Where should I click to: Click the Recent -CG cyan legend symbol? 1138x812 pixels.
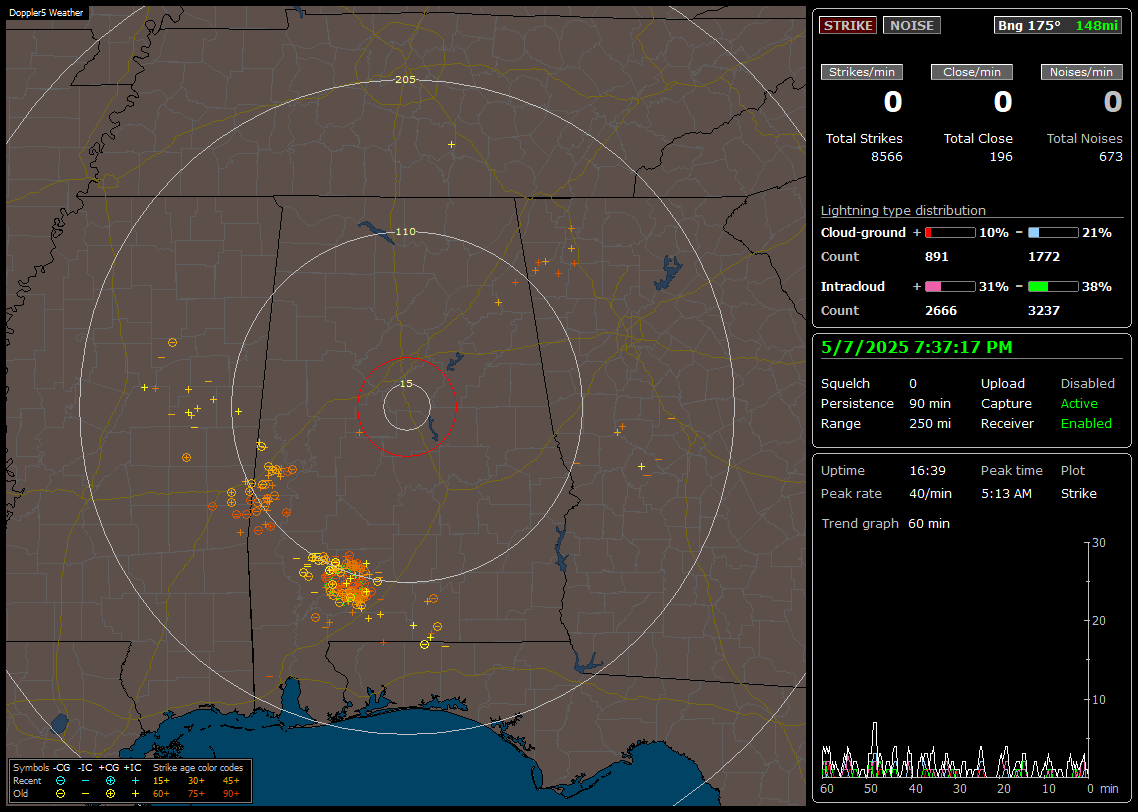(60, 781)
